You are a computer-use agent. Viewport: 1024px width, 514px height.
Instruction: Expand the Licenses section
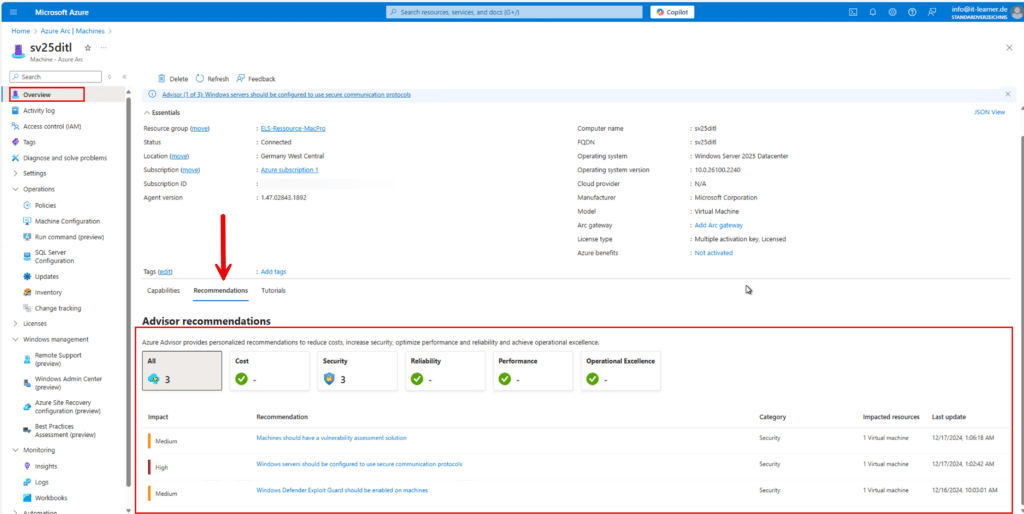pos(35,323)
